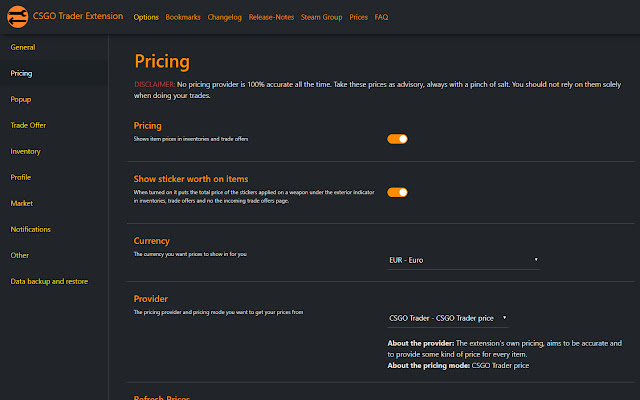The image size is (640, 400).
Task: Open the Currency dropdown showing EUR - Euro
Action: (463, 260)
